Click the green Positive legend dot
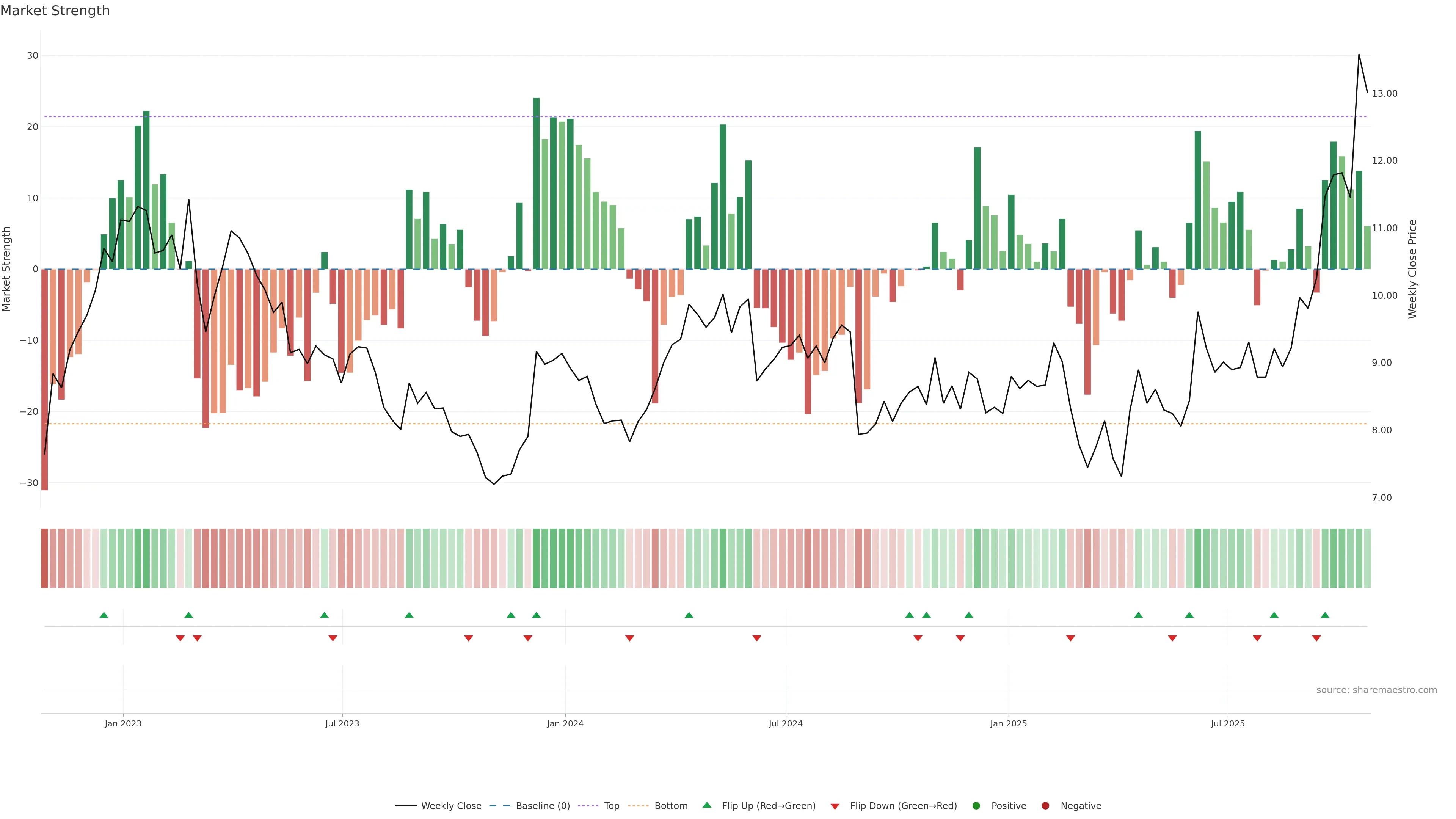1456x819 pixels. click(x=976, y=806)
